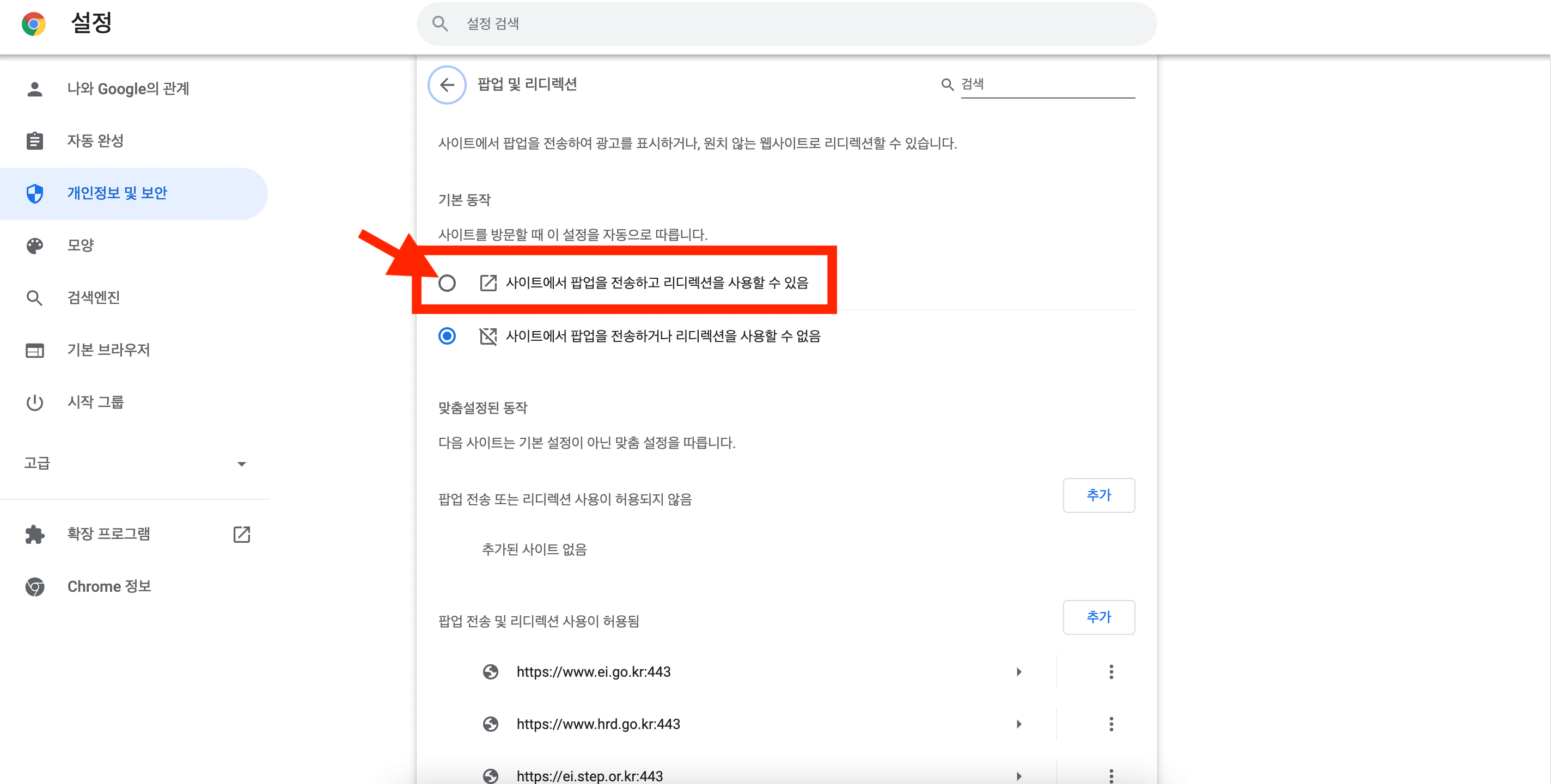Screen dimensions: 1551x784
Task: Click the three-dot menu for www.hrd.go.kr
Action: pos(1111,725)
